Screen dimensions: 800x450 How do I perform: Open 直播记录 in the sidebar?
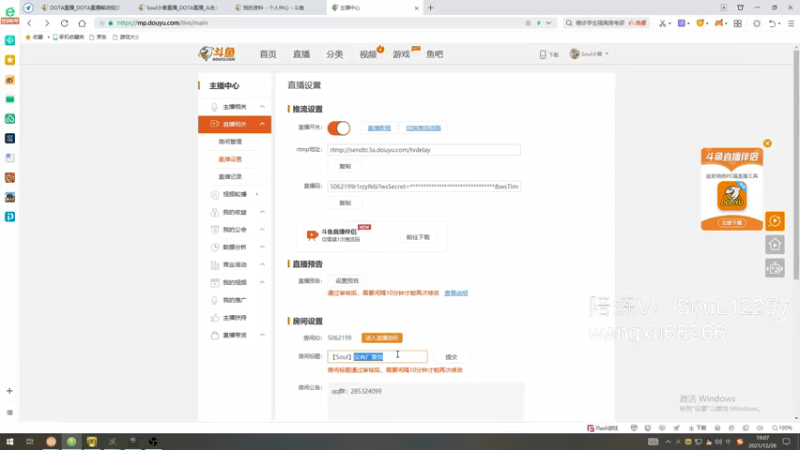coord(230,177)
